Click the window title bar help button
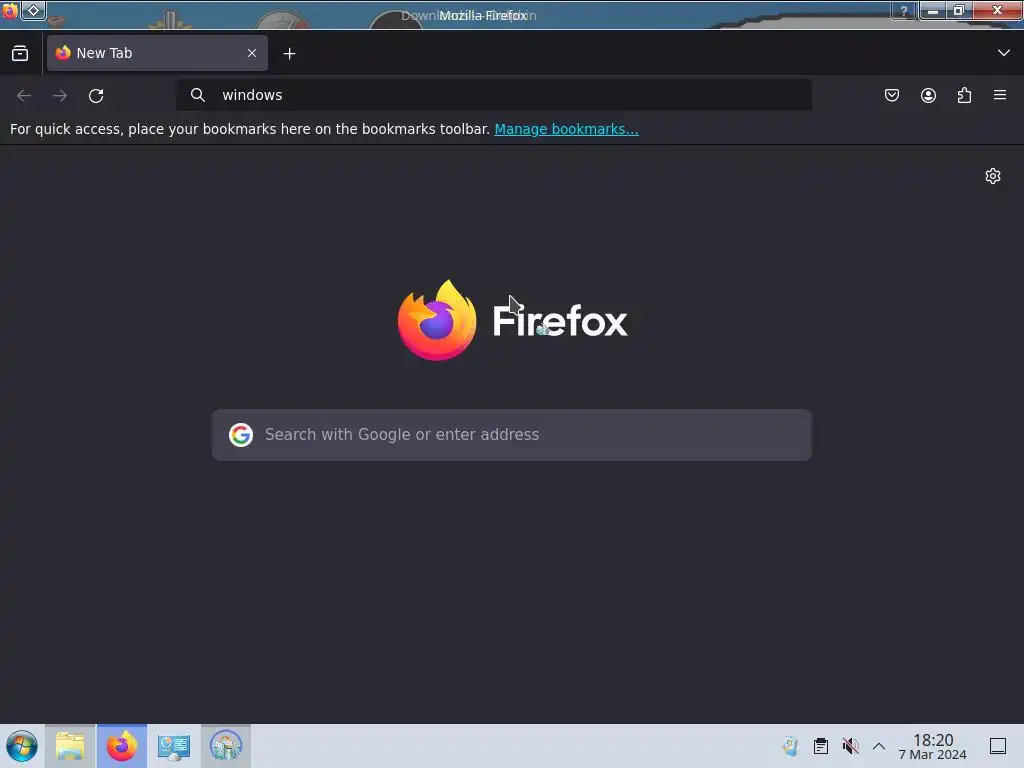 coord(904,10)
